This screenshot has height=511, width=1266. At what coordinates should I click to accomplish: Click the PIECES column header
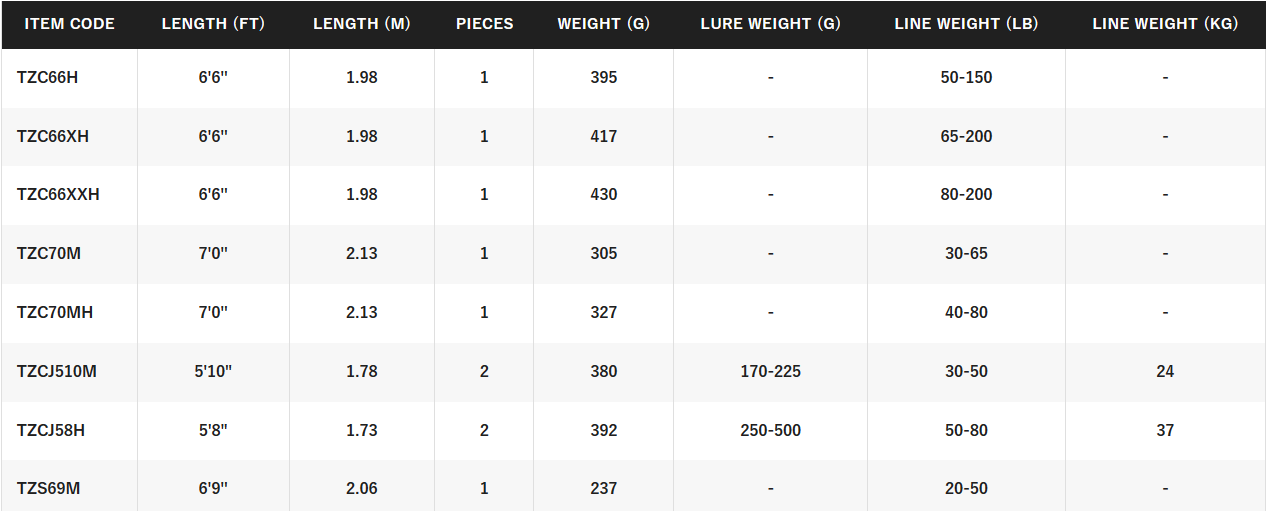coord(484,24)
